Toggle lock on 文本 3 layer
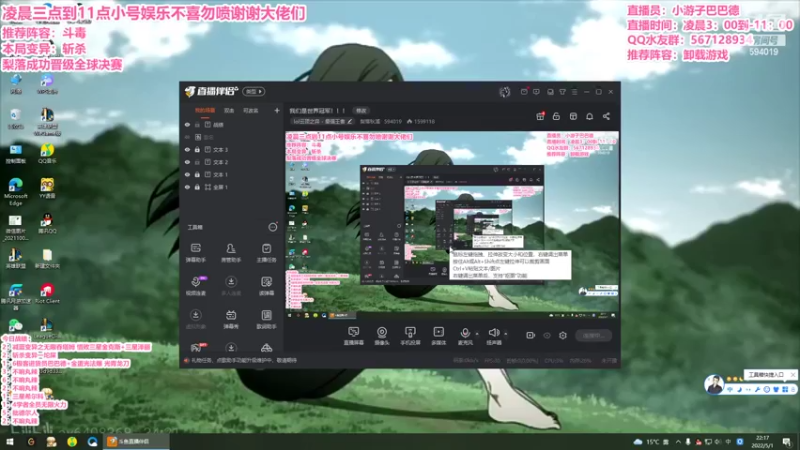 [x=197, y=149]
